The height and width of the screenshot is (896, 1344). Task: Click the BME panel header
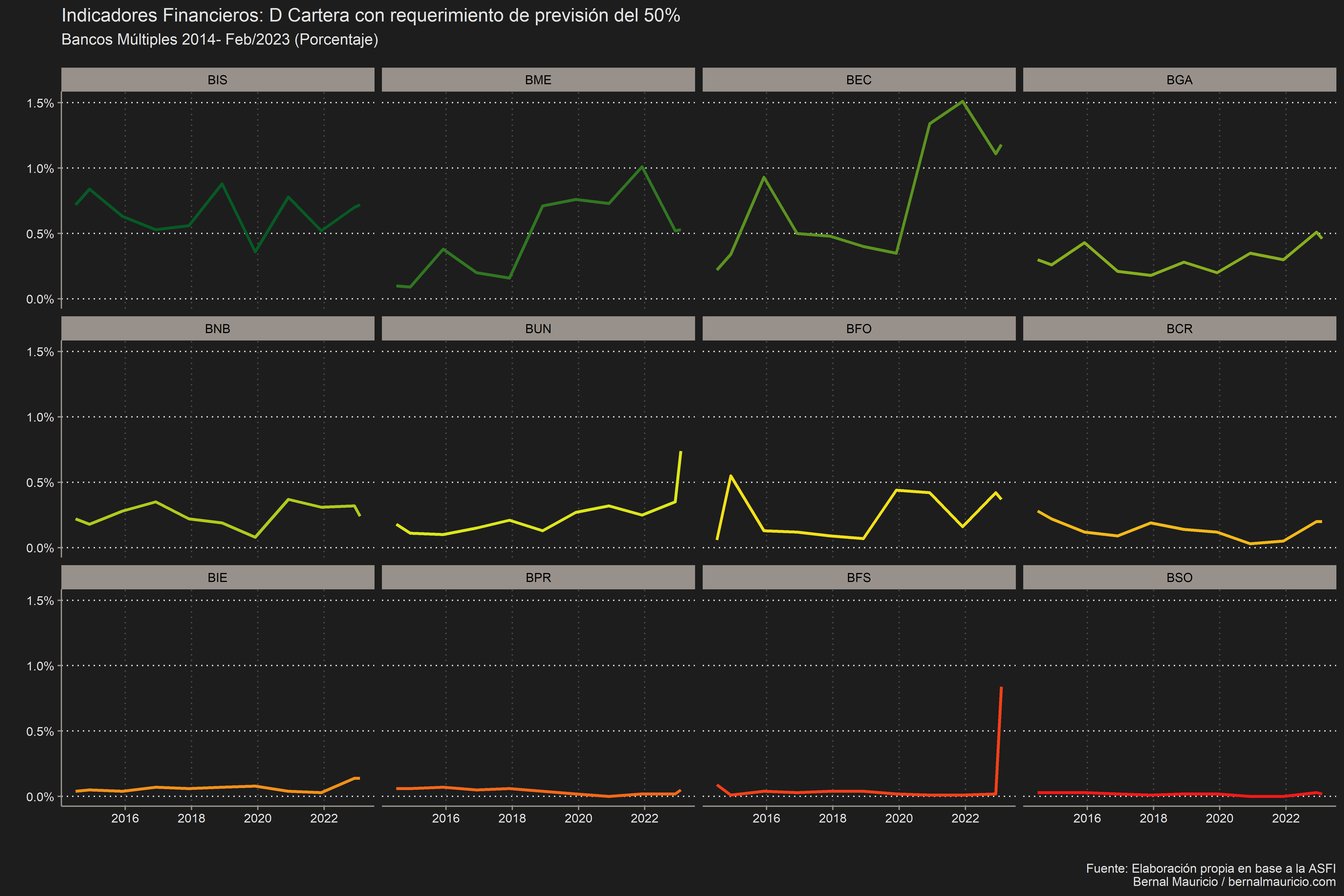point(538,80)
